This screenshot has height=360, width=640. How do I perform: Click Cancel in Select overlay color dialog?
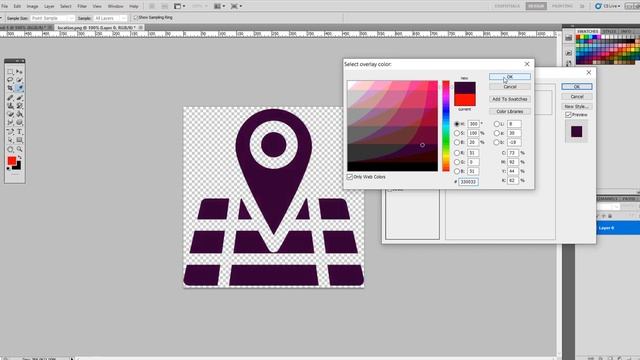[510, 87]
